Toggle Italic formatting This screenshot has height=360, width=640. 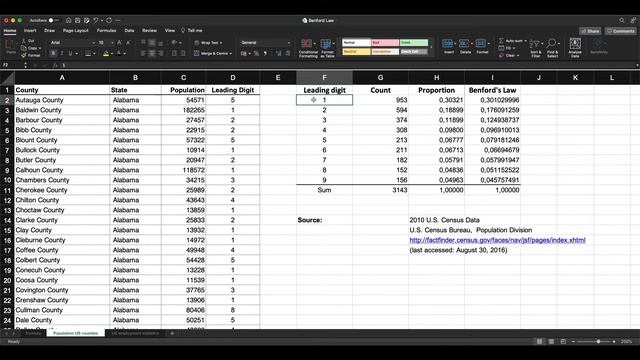point(62,53)
